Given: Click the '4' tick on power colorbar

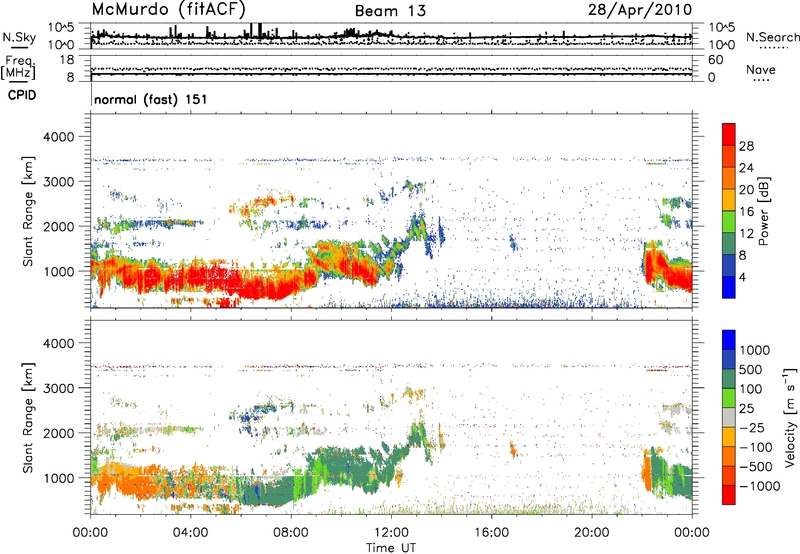Looking at the screenshot, I should click(742, 277).
